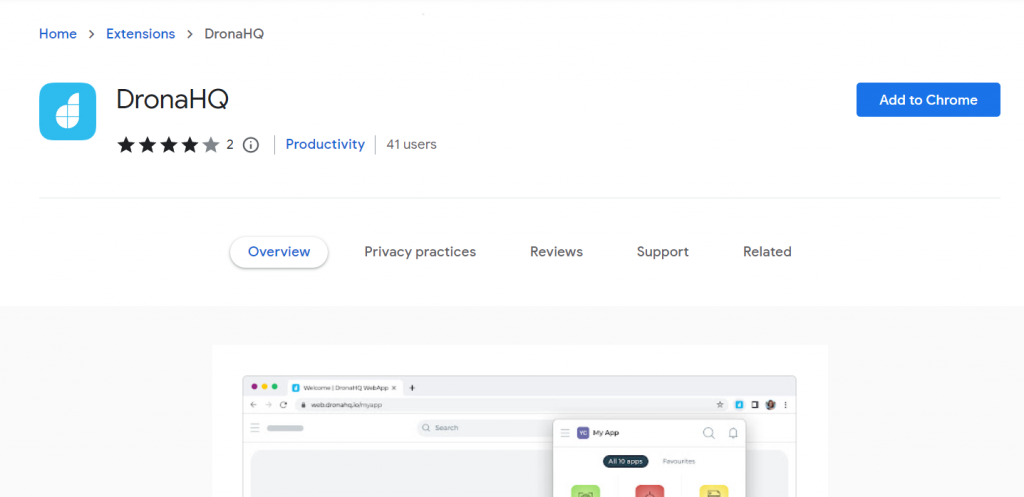Click the Search field in the preview
1024x497 pixels.
point(485,428)
